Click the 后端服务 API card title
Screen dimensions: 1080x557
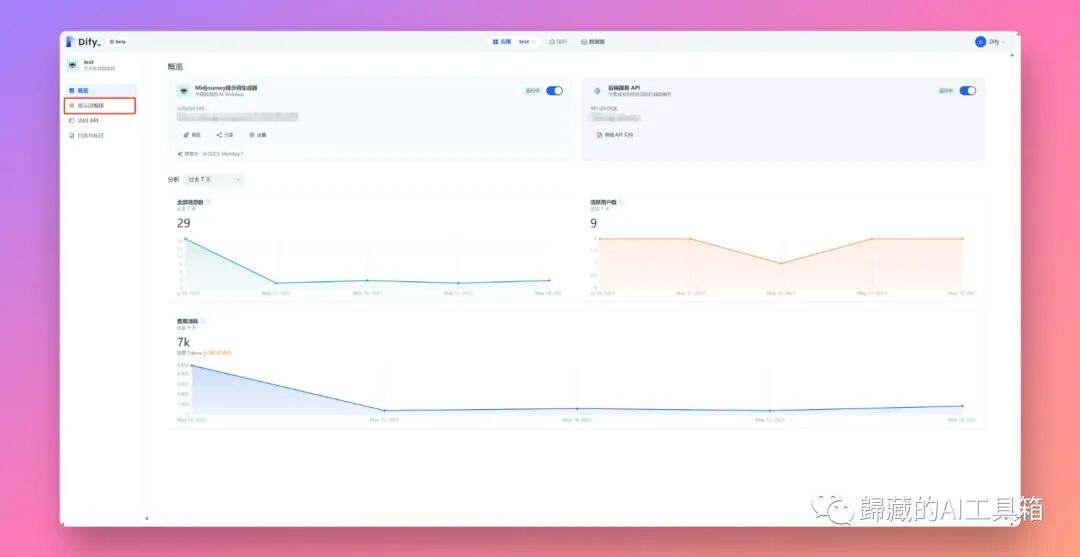[624, 88]
